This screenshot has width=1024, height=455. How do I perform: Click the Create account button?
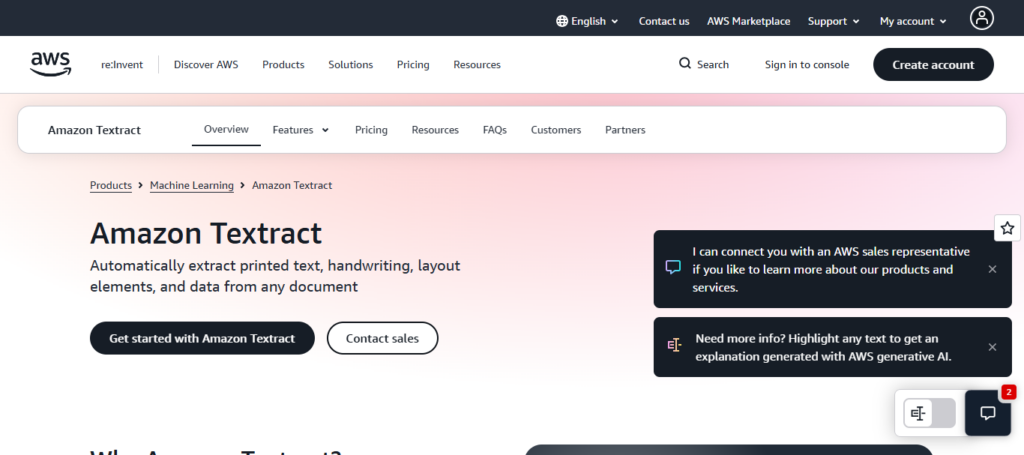(933, 65)
